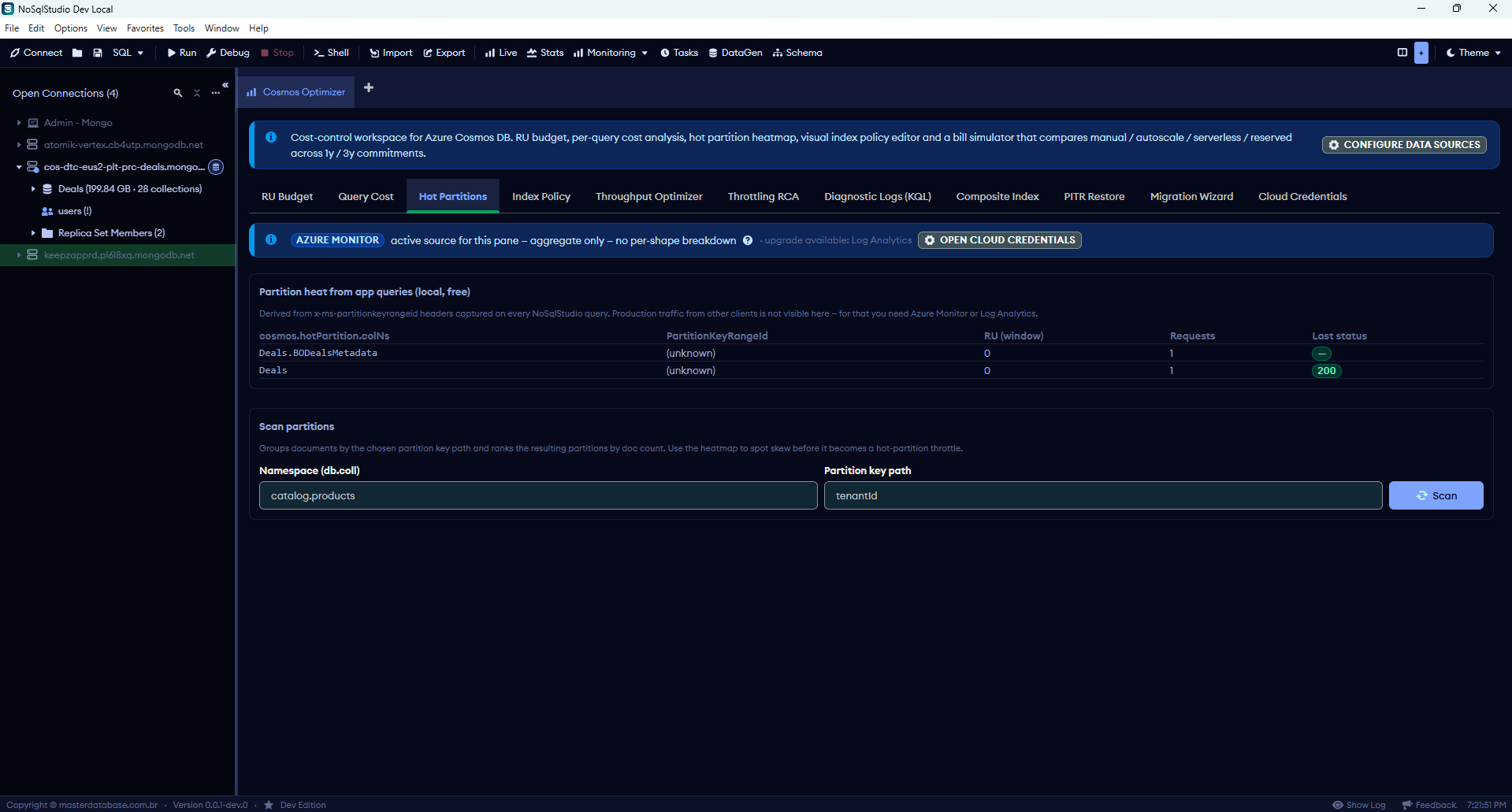Select the Hot Partitions tab
Screen dimensions: 1512x812
pos(453,197)
